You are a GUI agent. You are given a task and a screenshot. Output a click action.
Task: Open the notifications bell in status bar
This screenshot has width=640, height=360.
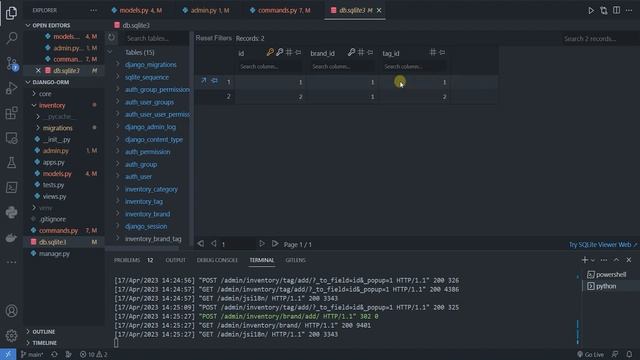pos(629,354)
